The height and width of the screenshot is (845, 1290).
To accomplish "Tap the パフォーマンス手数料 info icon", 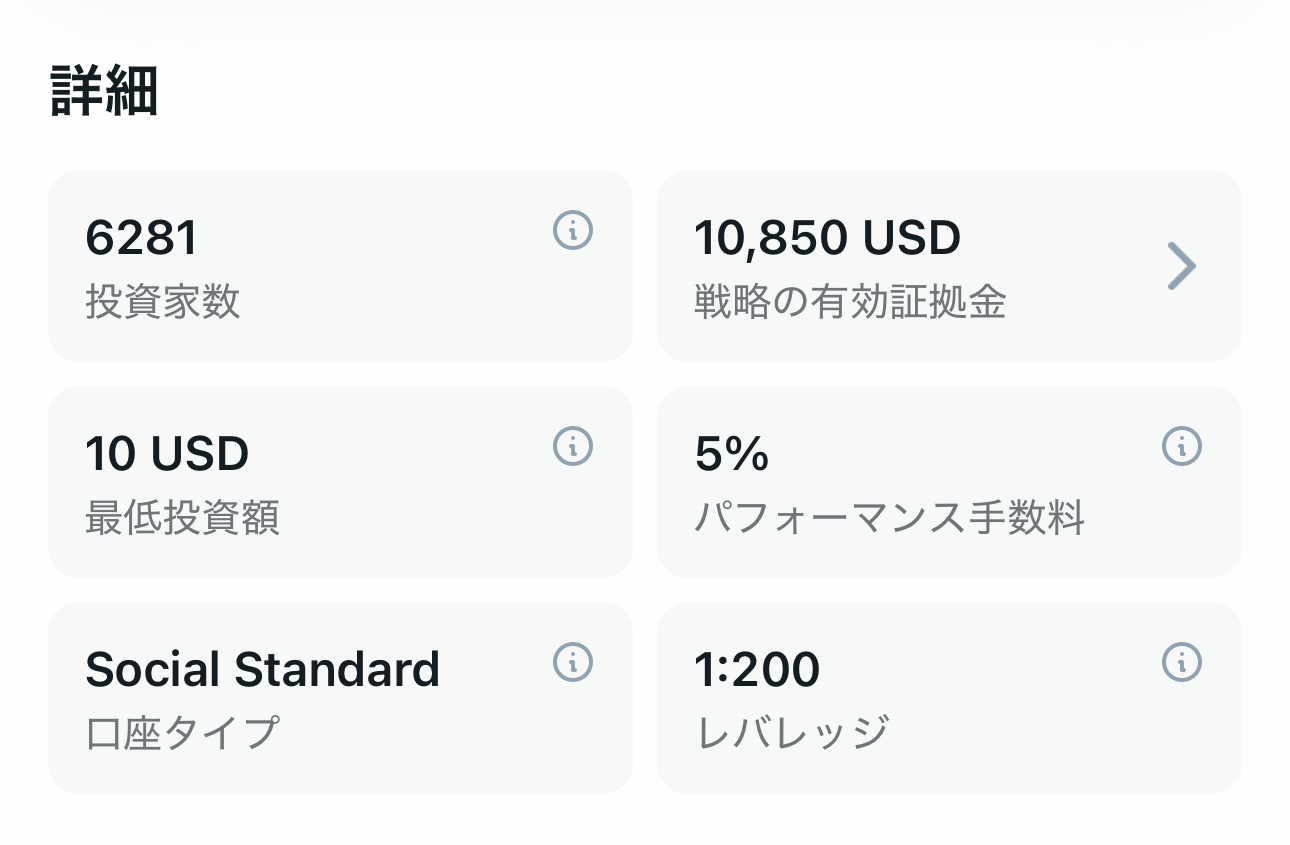I will coord(1182,446).
